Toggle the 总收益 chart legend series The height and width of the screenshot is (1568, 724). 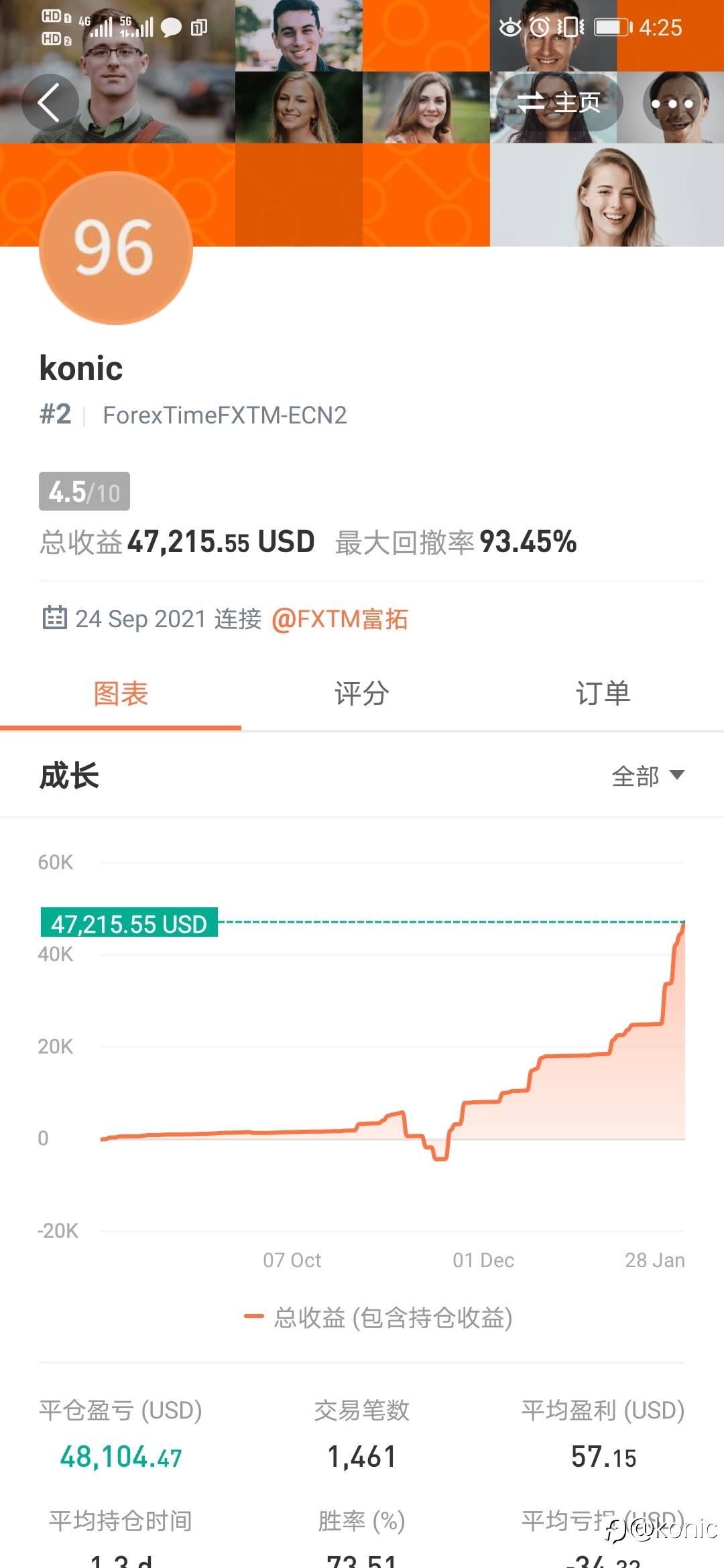[x=379, y=1317]
